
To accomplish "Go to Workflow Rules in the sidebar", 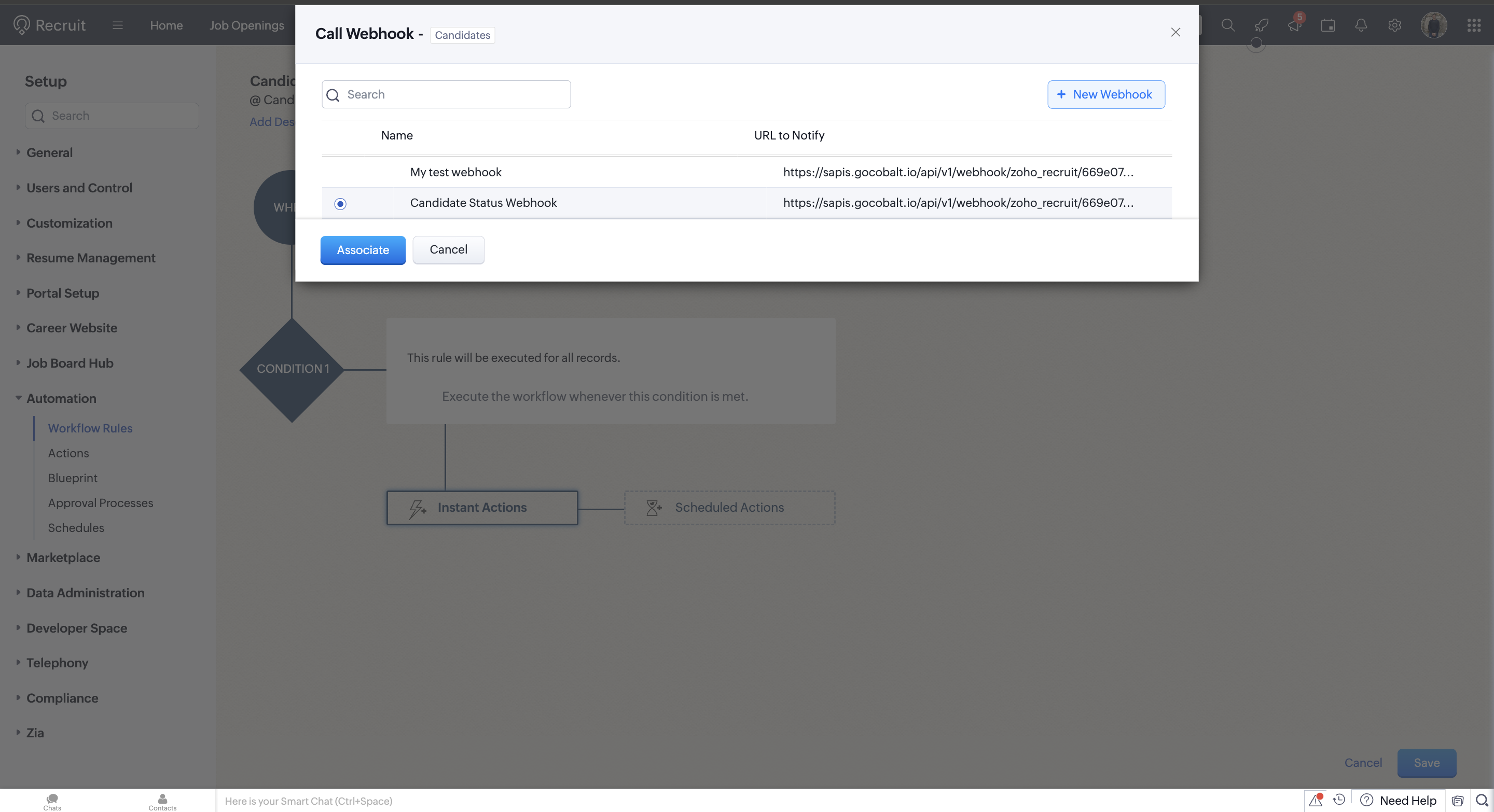I will [x=90, y=428].
